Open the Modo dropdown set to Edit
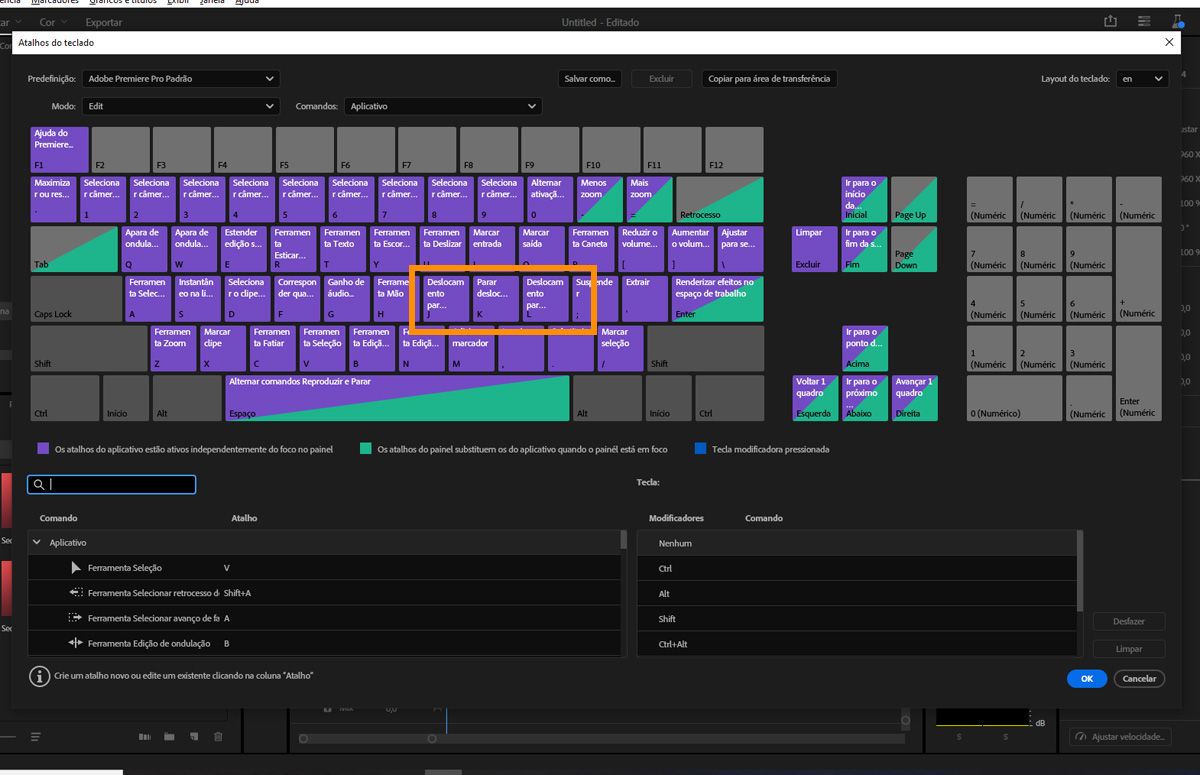Screen dimensions: 1200x775 point(181,106)
